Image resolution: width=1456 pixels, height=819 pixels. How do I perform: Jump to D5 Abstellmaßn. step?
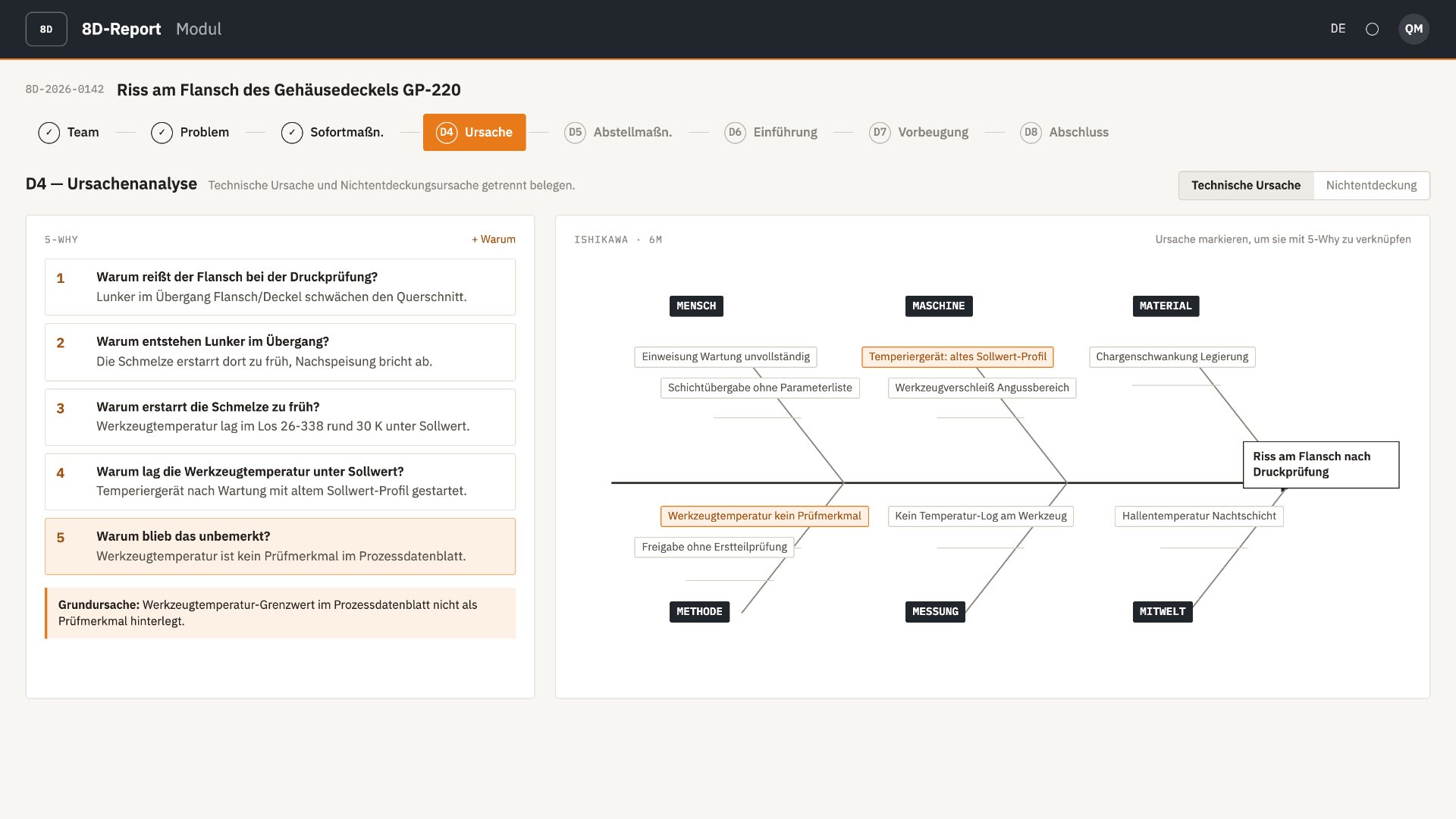pyautogui.click(x=618, y=132)
